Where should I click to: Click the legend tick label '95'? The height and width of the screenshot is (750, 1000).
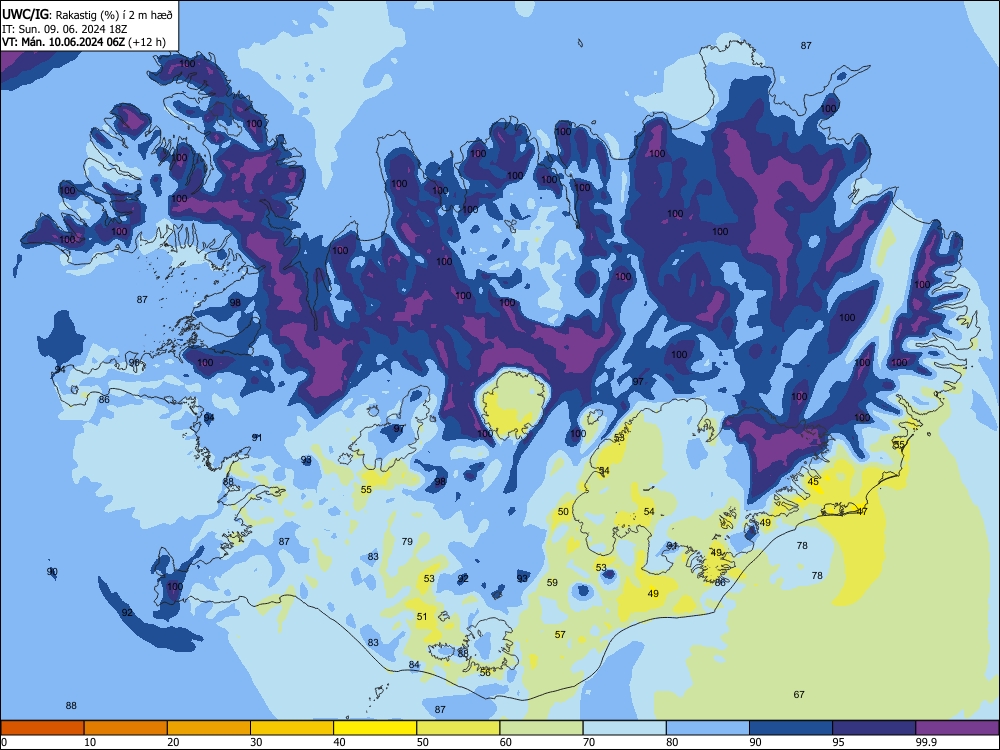[838, 742]
